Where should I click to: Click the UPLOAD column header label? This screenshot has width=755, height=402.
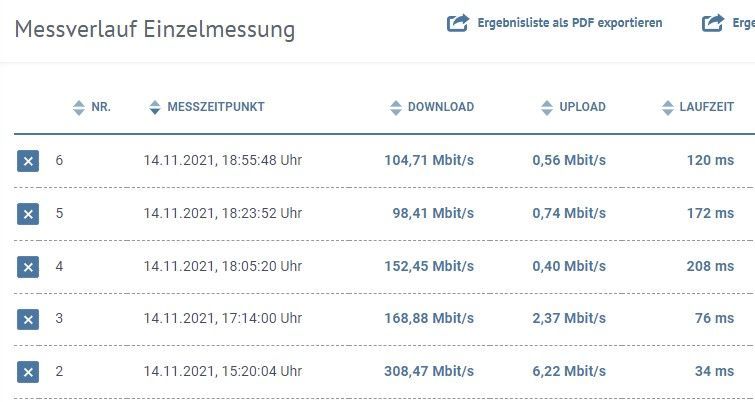pyautogui.click(x=582, y=107)
